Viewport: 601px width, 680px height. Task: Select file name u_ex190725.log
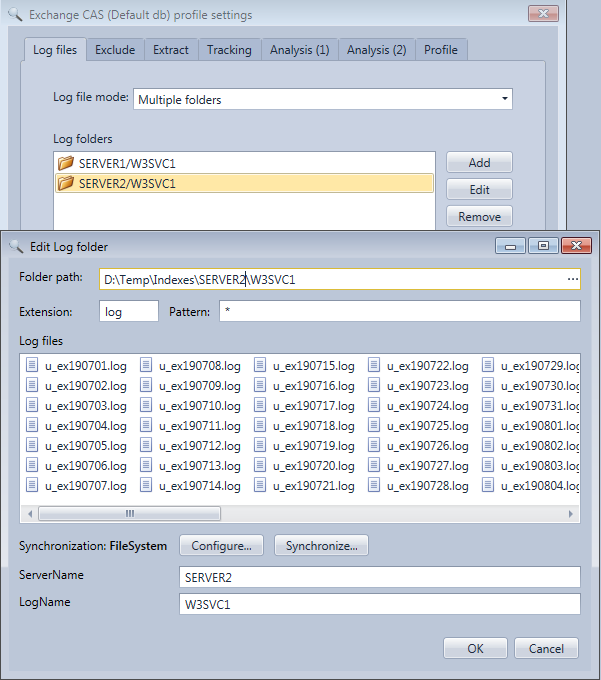pos(428,425)
